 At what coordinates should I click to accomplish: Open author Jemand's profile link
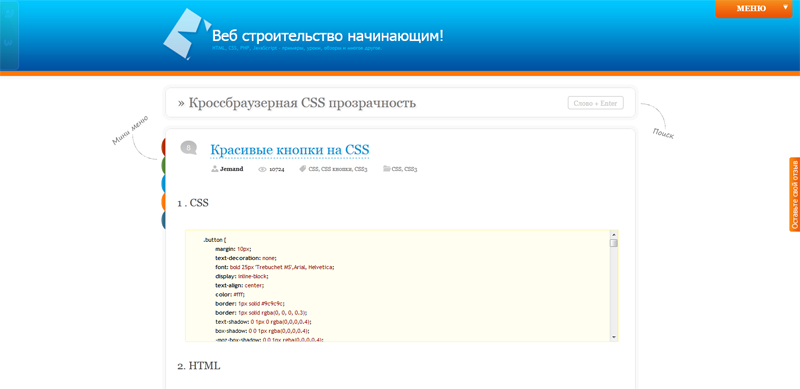(232, 169)
